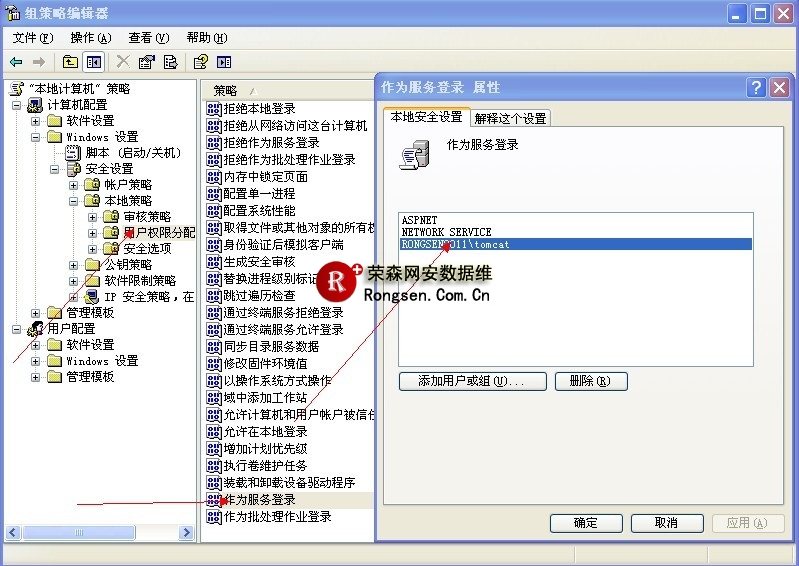
Task: Click the Properties toolbar icon
Action: click(147, 62)
